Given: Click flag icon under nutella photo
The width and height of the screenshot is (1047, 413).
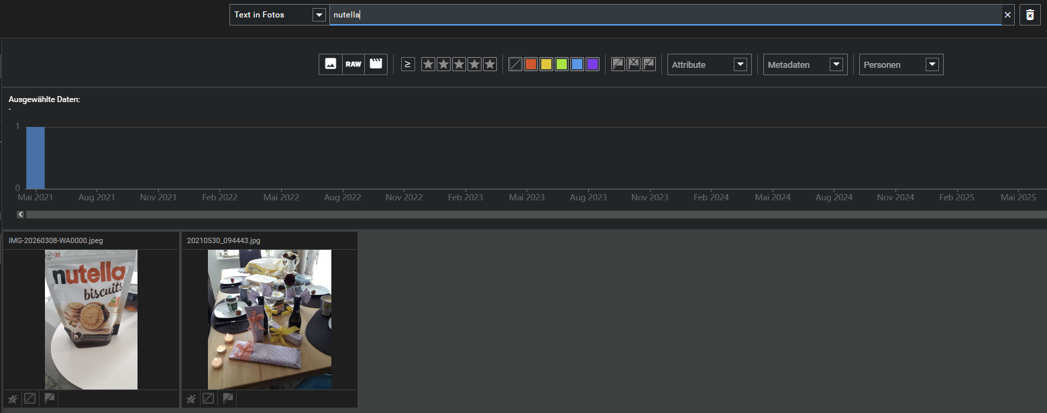Looking at the screenshot, I should click(x=49, y=398).
